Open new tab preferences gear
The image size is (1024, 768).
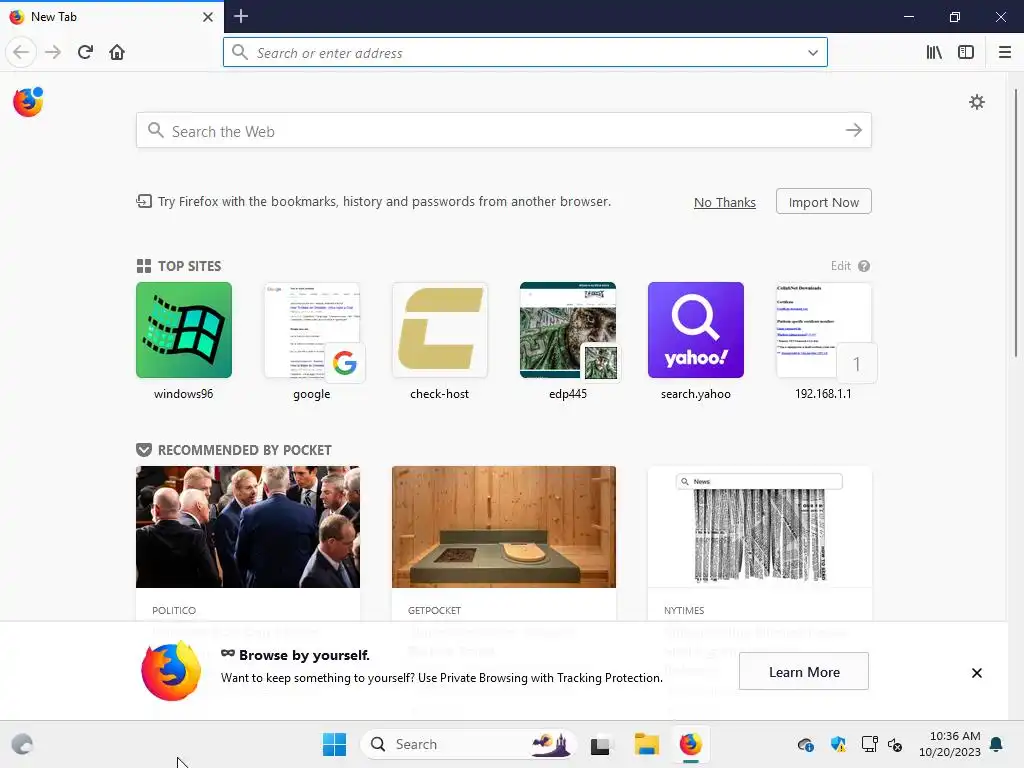(x=976, y=102)
